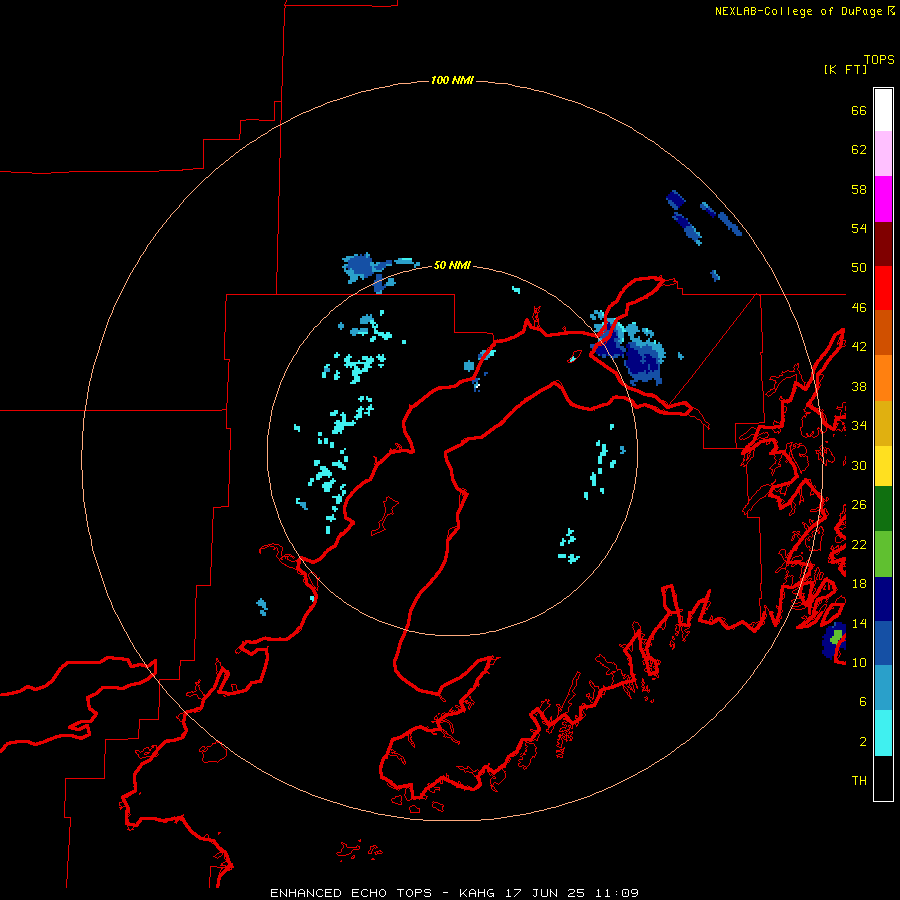Click the green-topped echo cell at right edge
Screen dimensions: 900x900
(835, 640)
